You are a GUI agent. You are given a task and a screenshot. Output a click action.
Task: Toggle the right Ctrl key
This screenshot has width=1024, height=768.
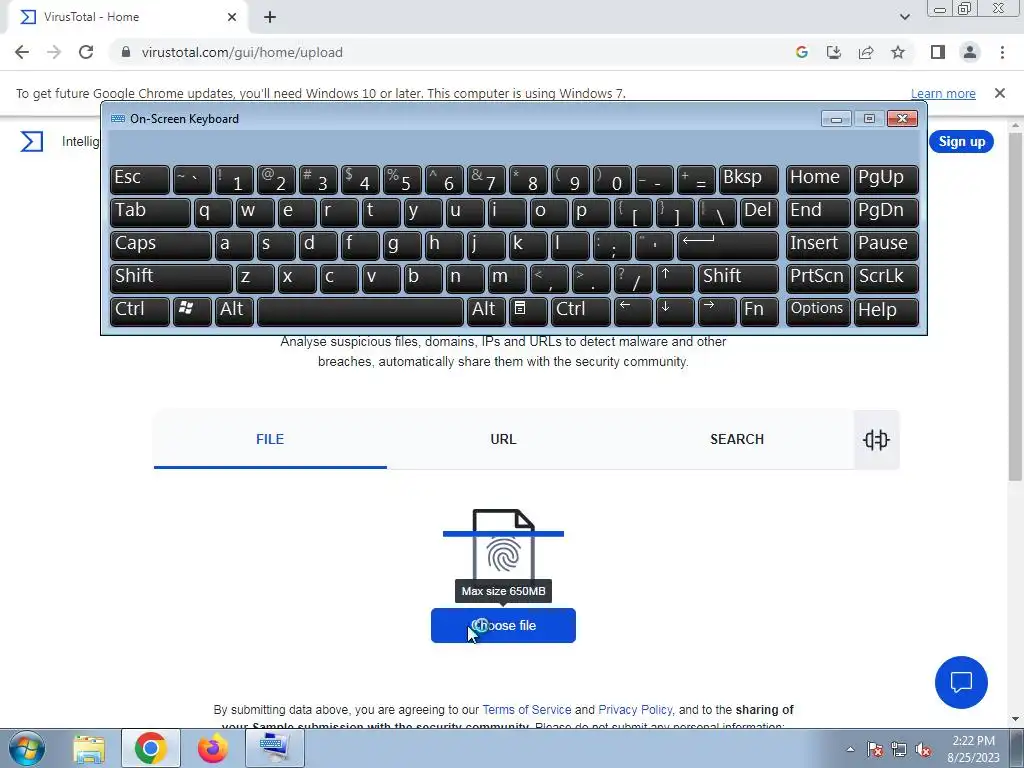point(581,312)
